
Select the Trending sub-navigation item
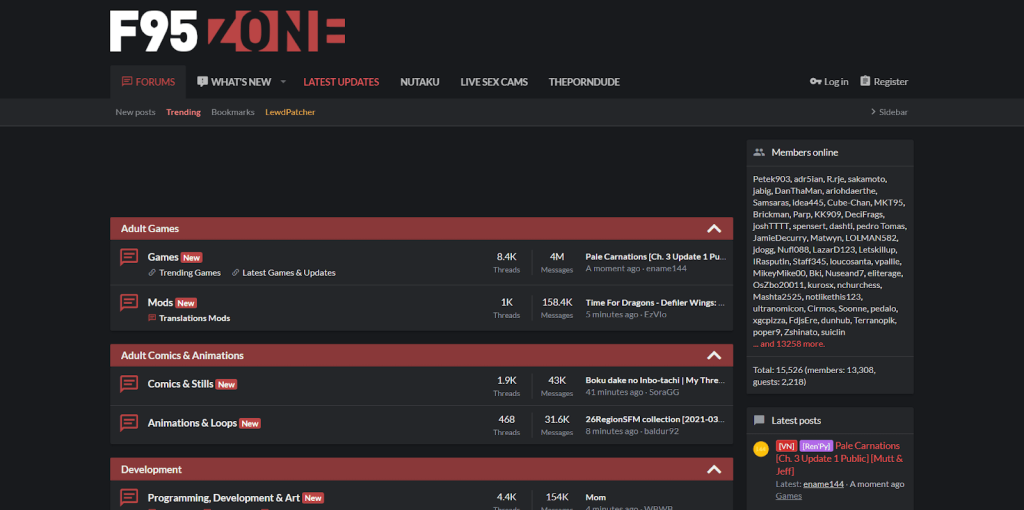(183, 112)
